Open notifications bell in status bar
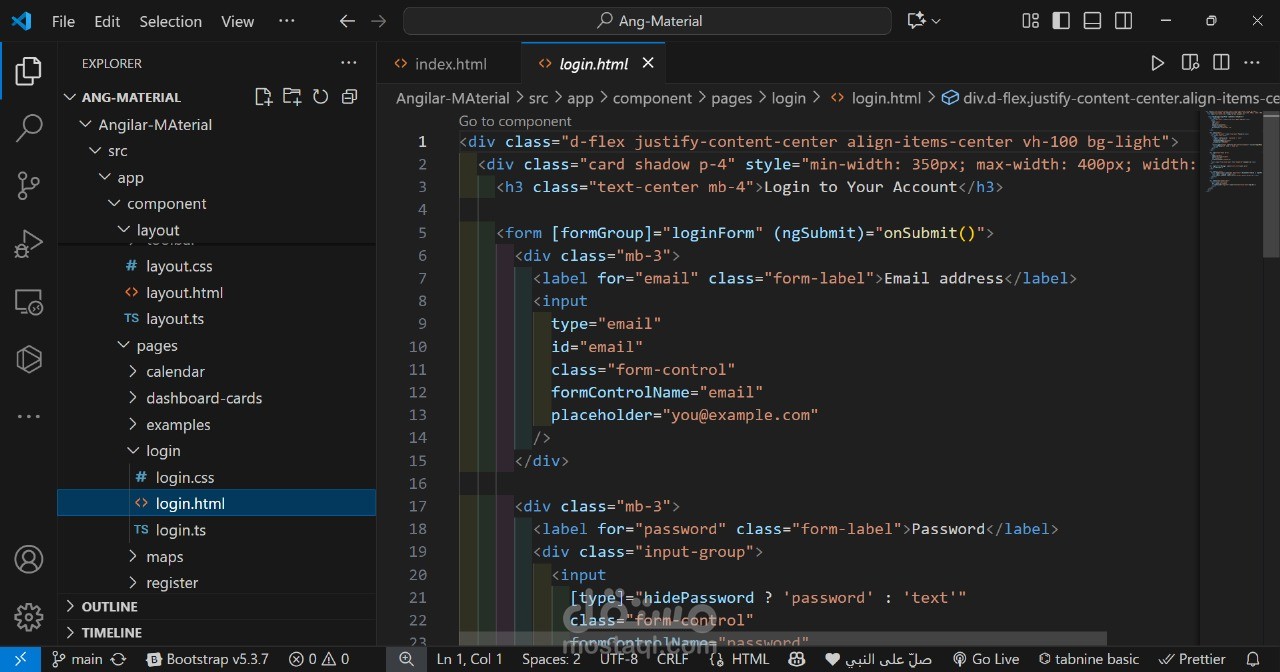 1252,659
